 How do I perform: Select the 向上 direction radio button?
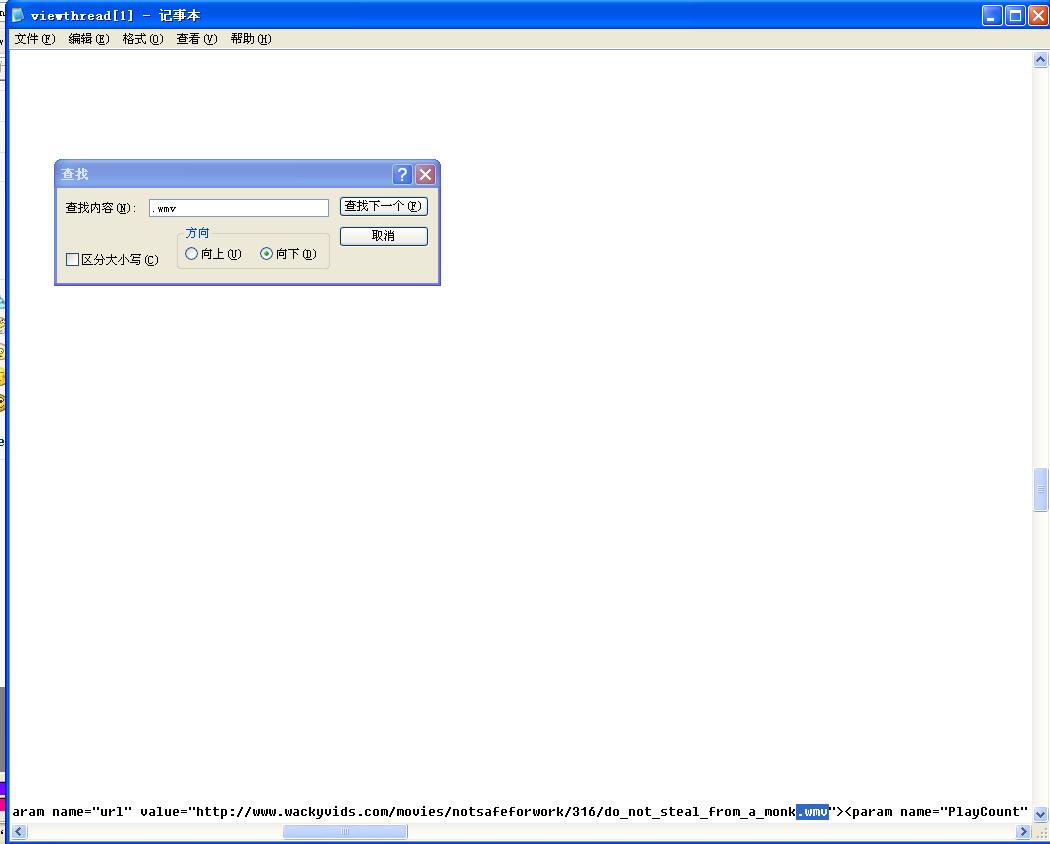[x=192, y=254]
